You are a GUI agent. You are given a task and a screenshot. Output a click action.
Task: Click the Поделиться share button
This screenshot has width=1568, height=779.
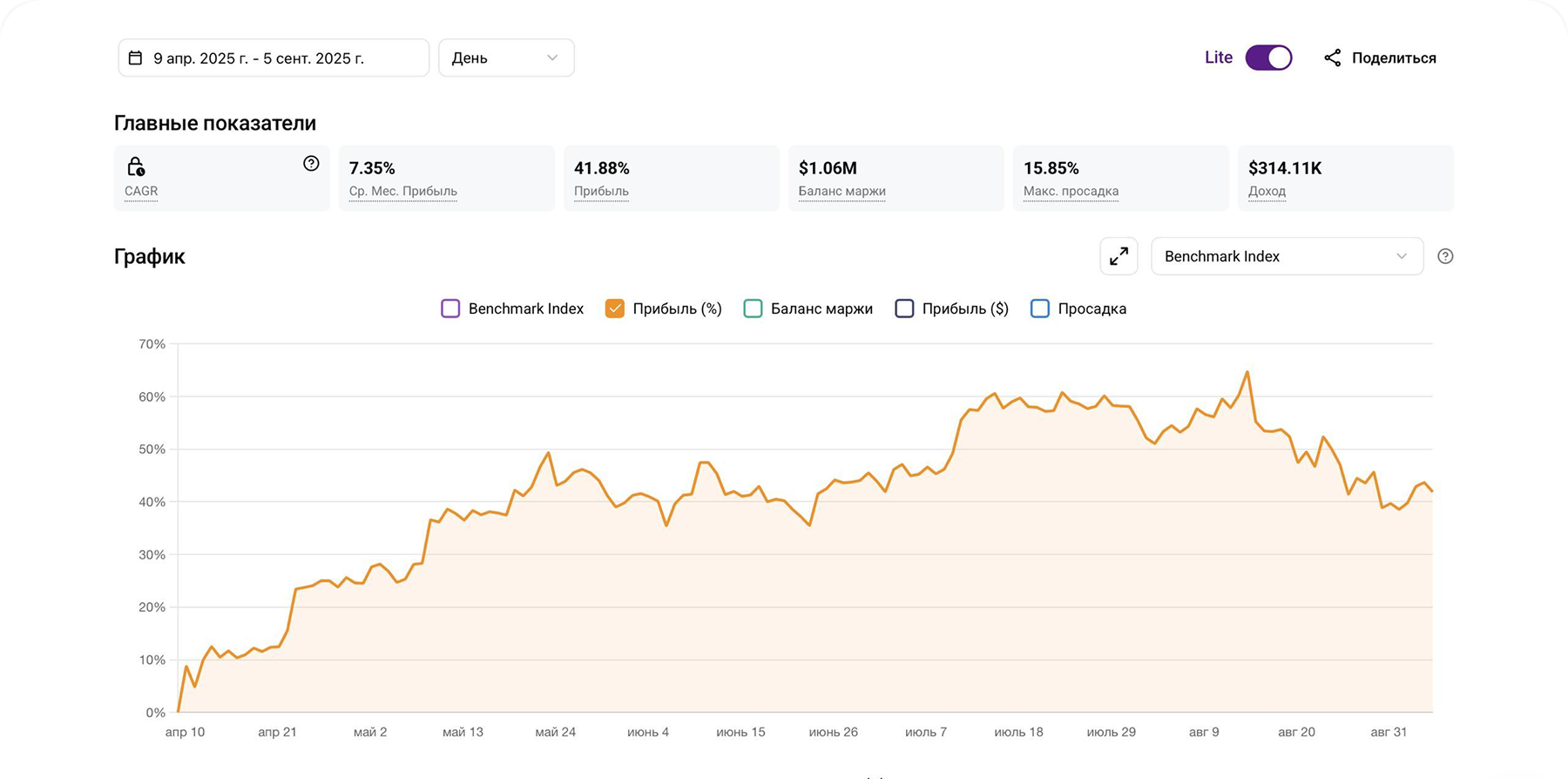[1393, 58]
